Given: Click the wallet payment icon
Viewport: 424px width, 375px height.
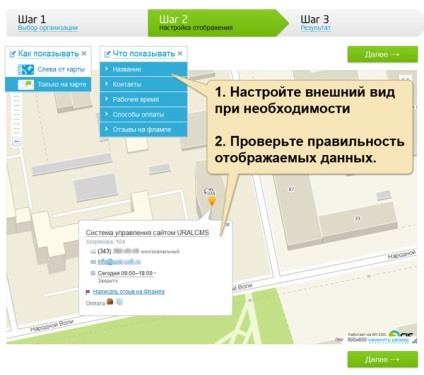Looking at the screenshot, I should pyautogui.click(x=110, y=302).
